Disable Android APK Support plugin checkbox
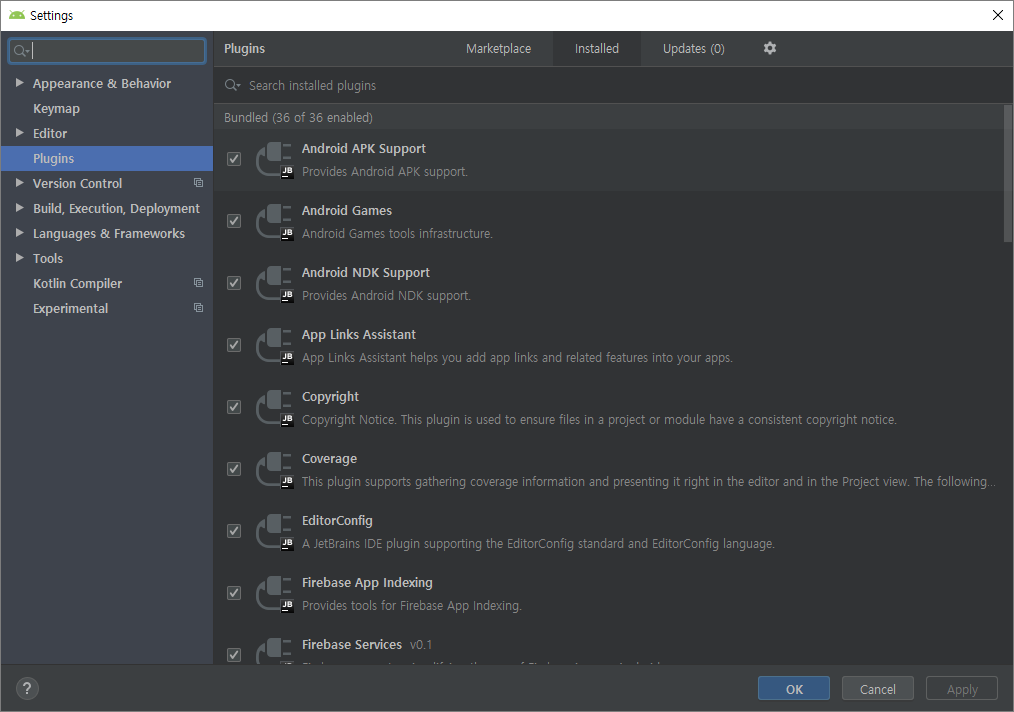1014x712 pixels. pyautogui.click(x=234, y=159)
